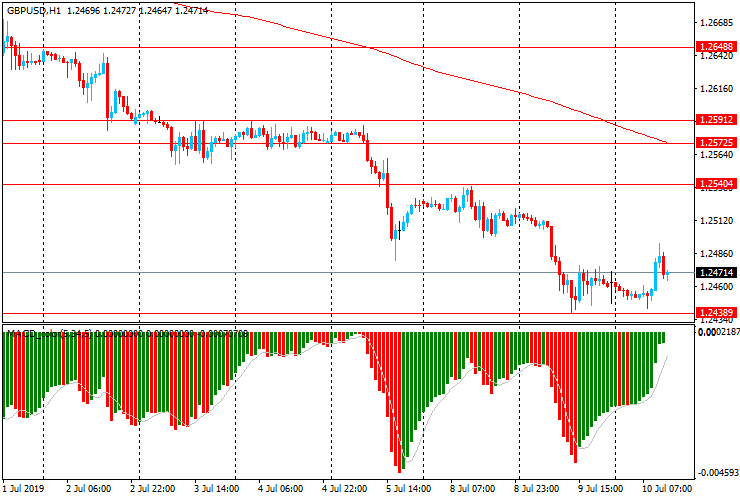Select the 1.26488 red price level label

click(x=716, y=46)
